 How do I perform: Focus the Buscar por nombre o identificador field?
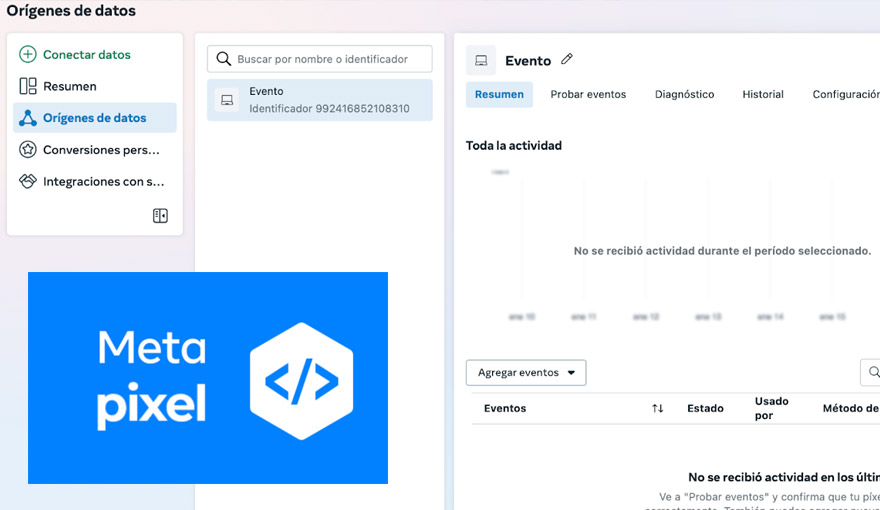click(330, 59)
